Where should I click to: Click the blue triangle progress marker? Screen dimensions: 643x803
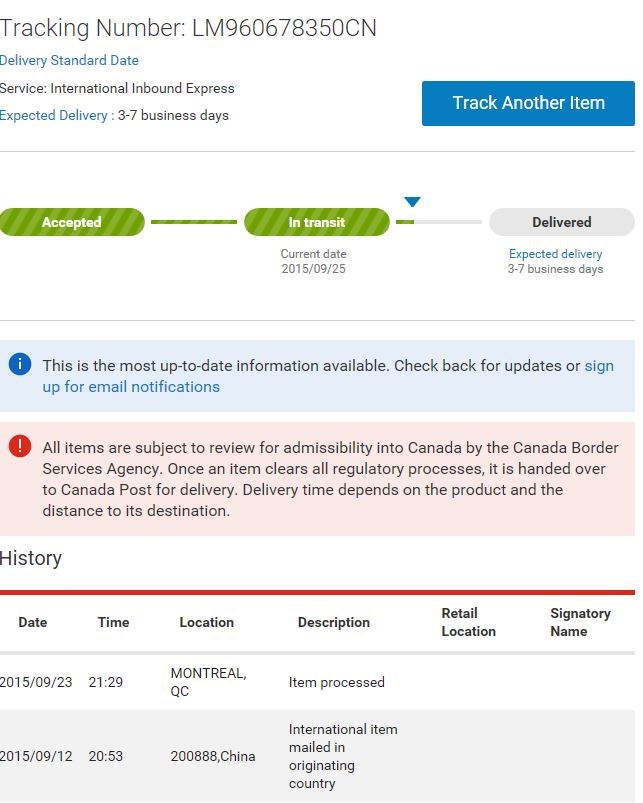click(x=412, y=201)
